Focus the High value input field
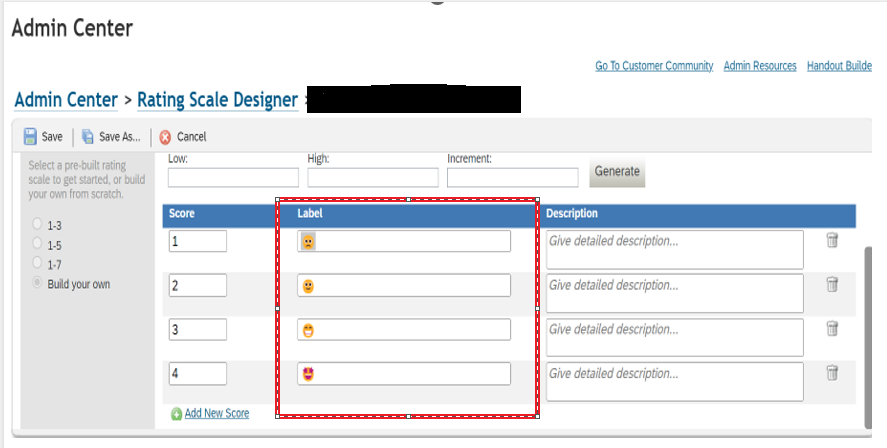Viewport: 887px width, 448px height. tap(373, 178)
